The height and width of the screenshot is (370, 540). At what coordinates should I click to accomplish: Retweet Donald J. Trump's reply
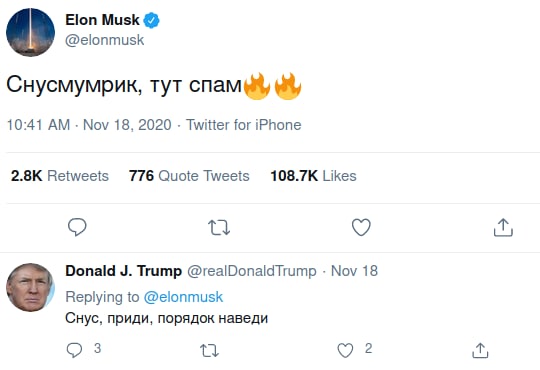(x=209, y=351)
